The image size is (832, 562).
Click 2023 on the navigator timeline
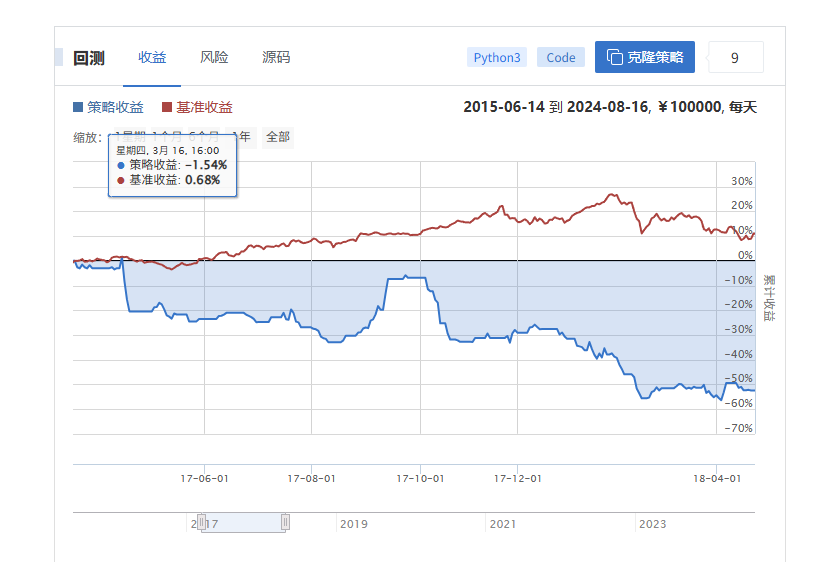(653, 524)
